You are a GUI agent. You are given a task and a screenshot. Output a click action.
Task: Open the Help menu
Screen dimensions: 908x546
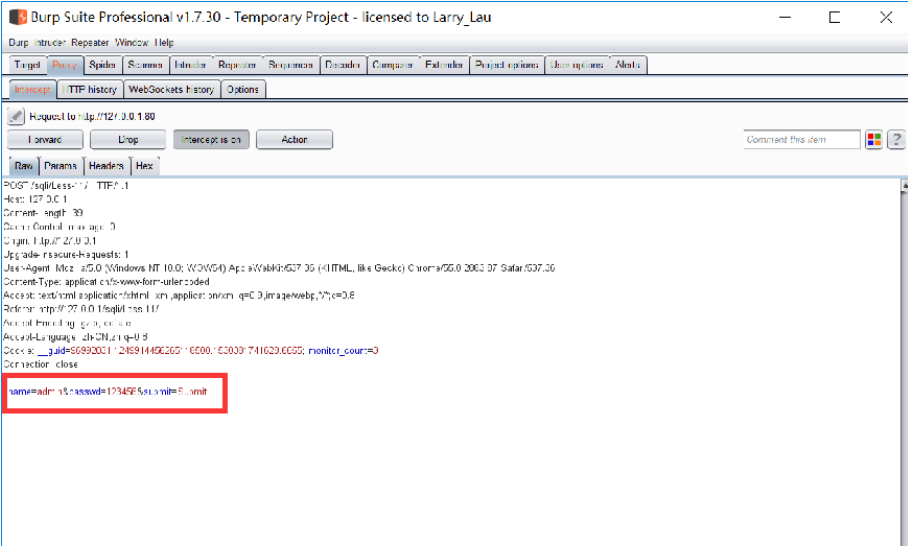click(x=164, y=43)
